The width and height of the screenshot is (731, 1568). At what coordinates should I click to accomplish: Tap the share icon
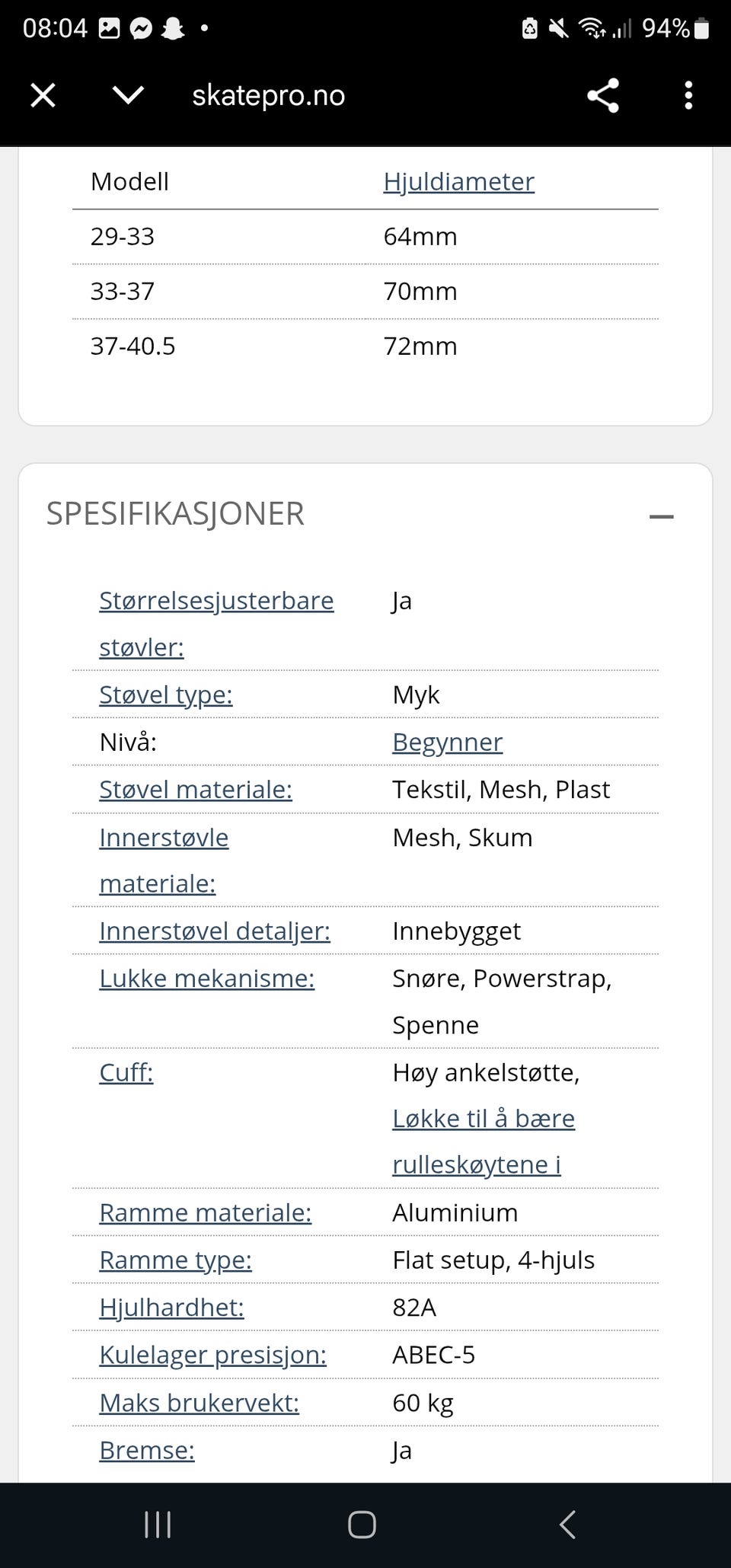pyautogui.click(x=603, y=96)
